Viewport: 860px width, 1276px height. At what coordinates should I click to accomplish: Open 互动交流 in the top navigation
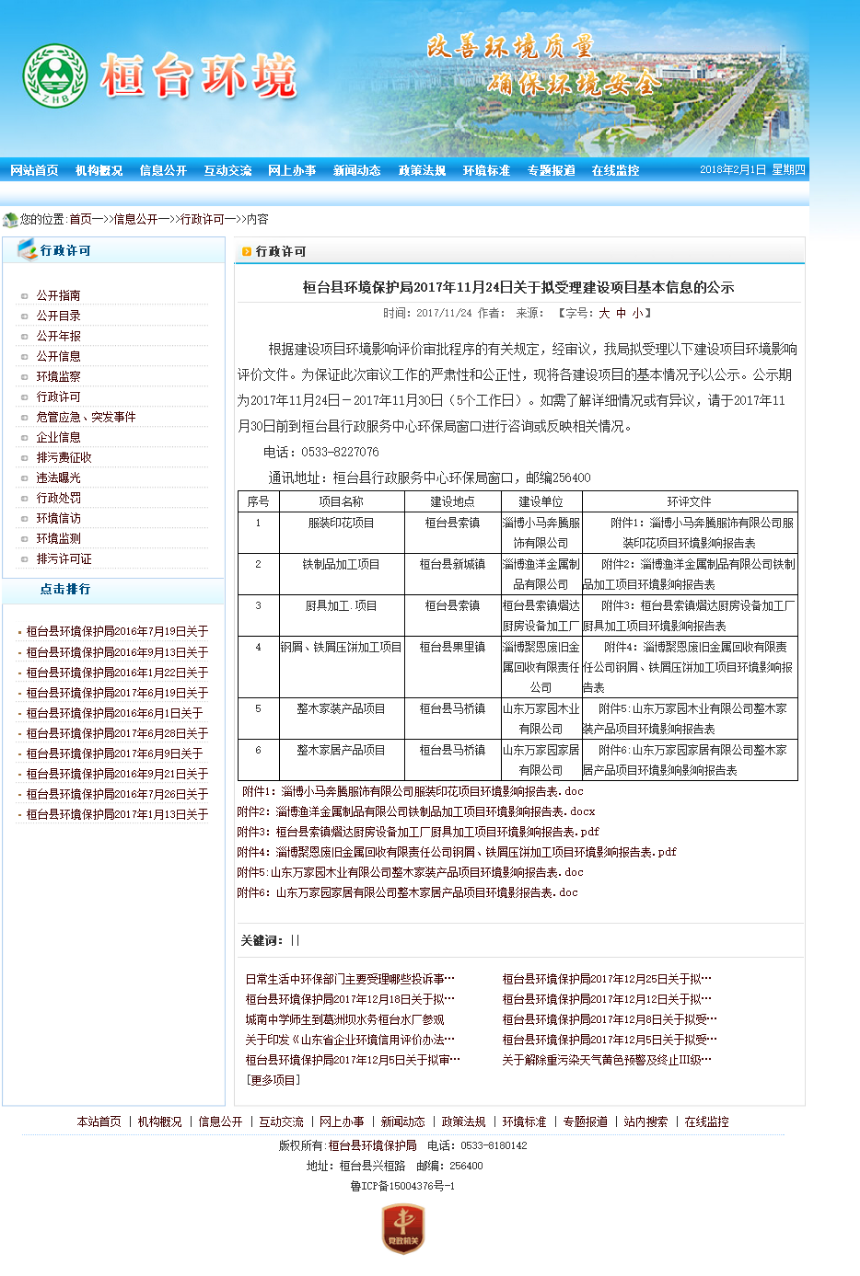(x=228, y=171)
